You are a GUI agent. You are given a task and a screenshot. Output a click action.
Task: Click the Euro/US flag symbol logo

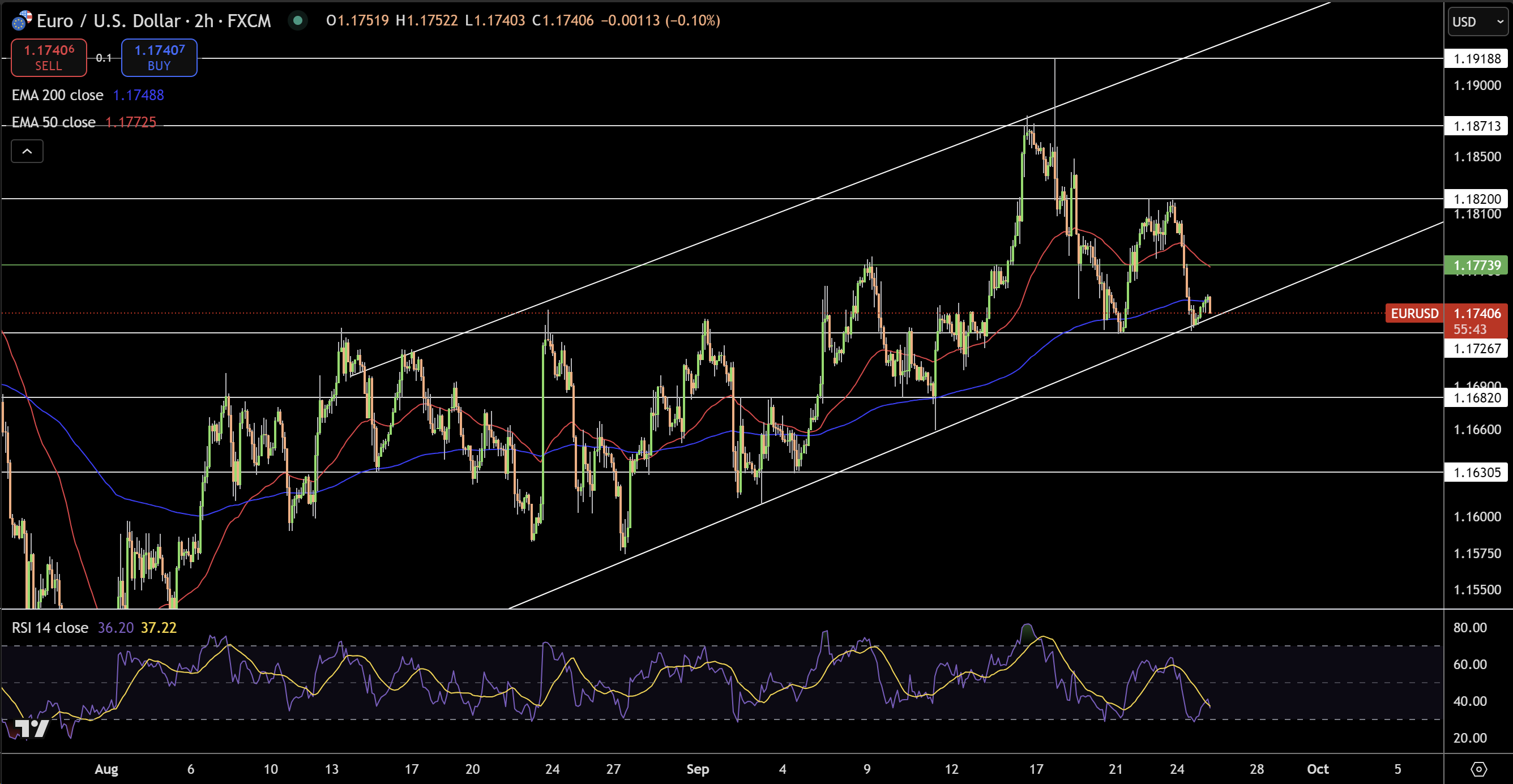22,20
